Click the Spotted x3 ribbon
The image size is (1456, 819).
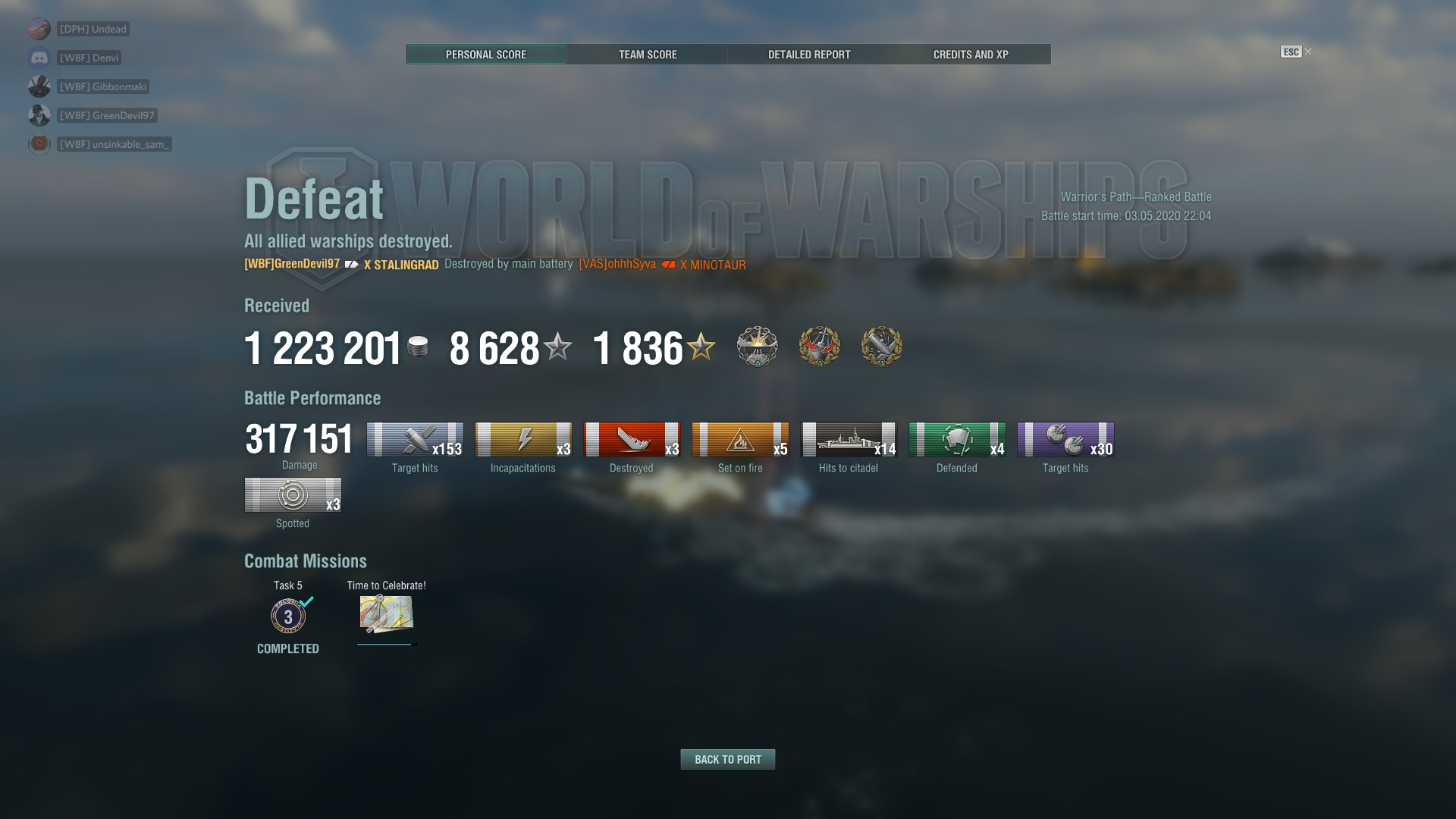pos(293,495)
